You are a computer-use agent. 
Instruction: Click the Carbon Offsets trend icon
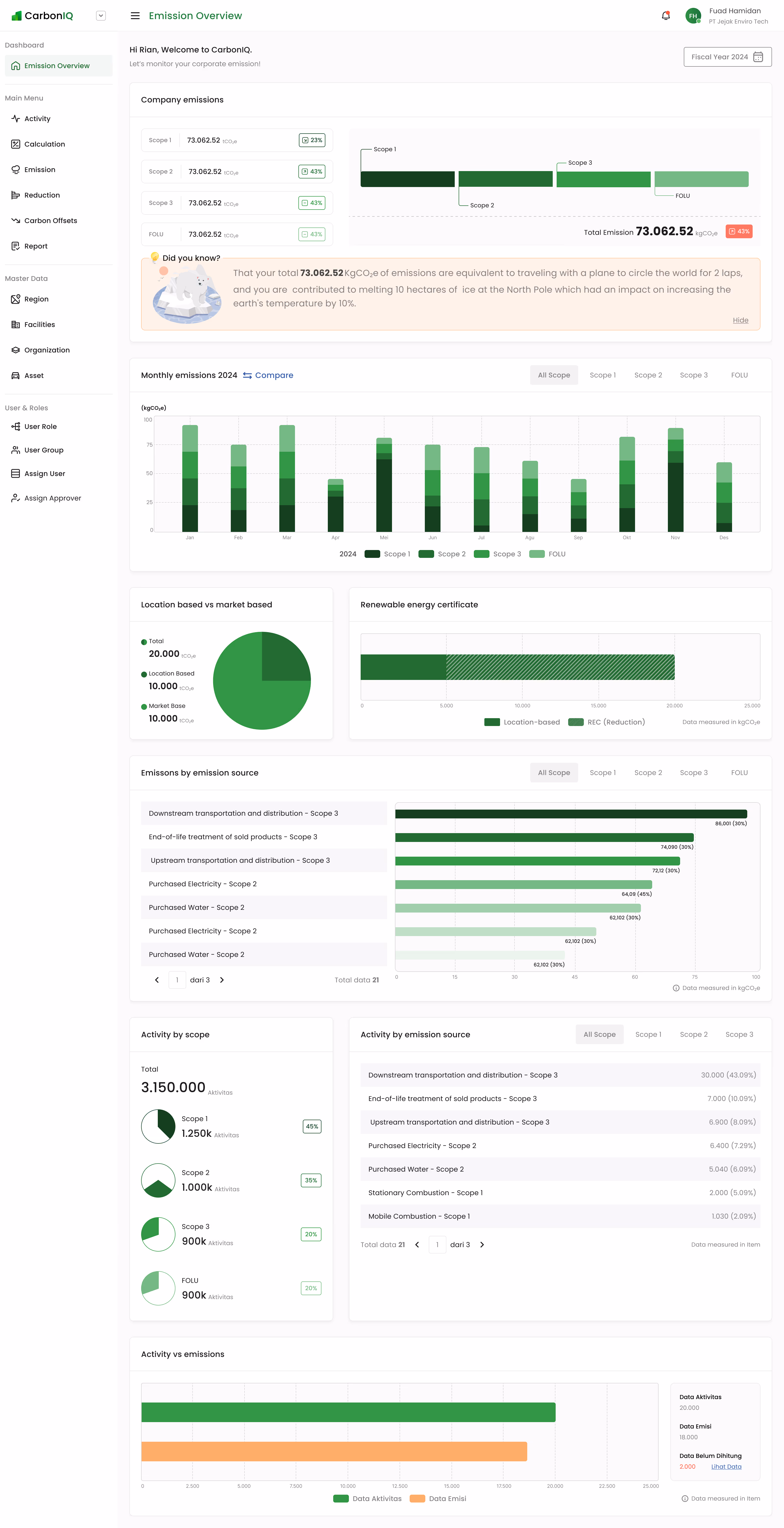15,221
